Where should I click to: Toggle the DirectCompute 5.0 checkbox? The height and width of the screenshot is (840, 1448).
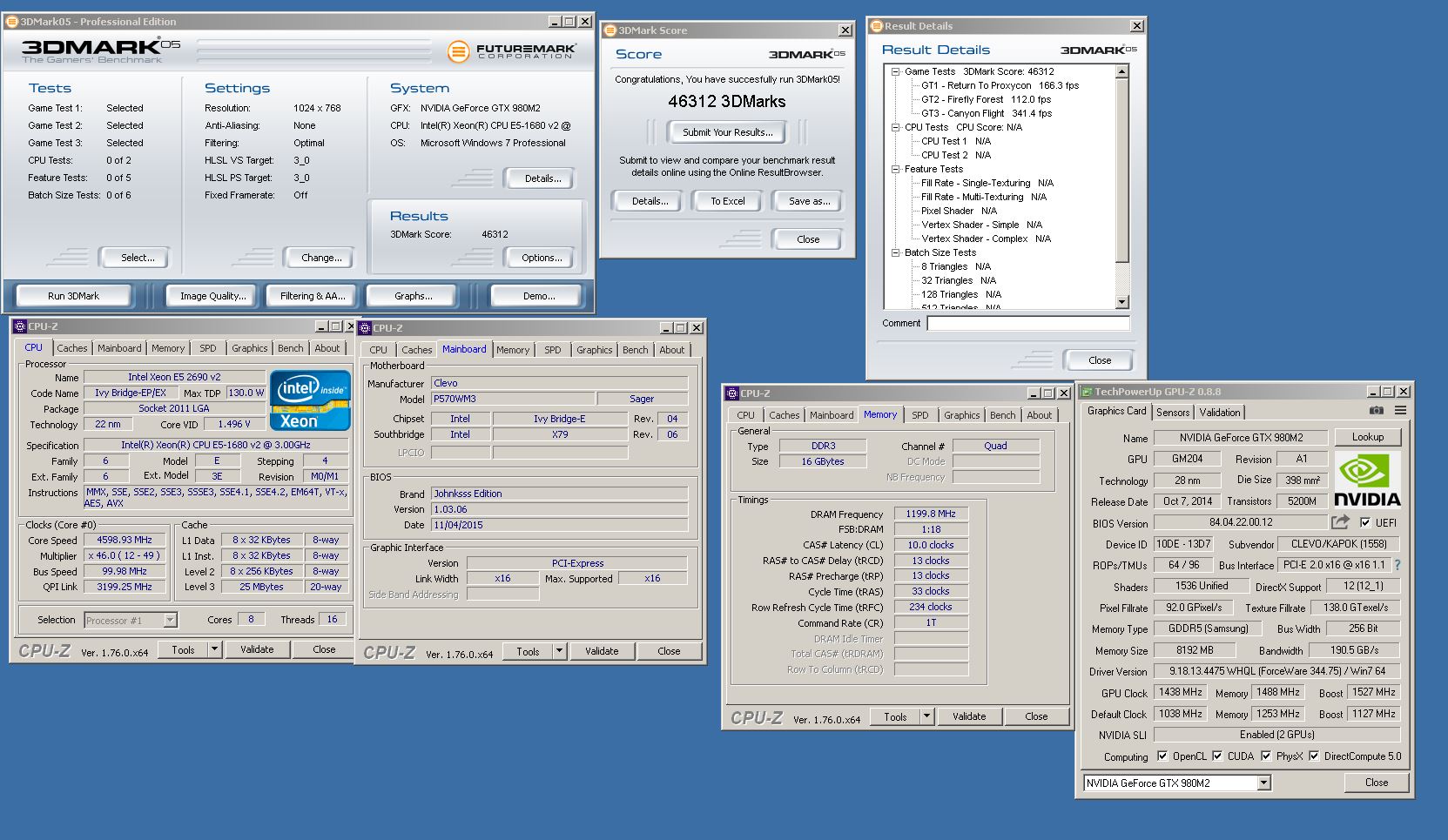coord(1314,756)
